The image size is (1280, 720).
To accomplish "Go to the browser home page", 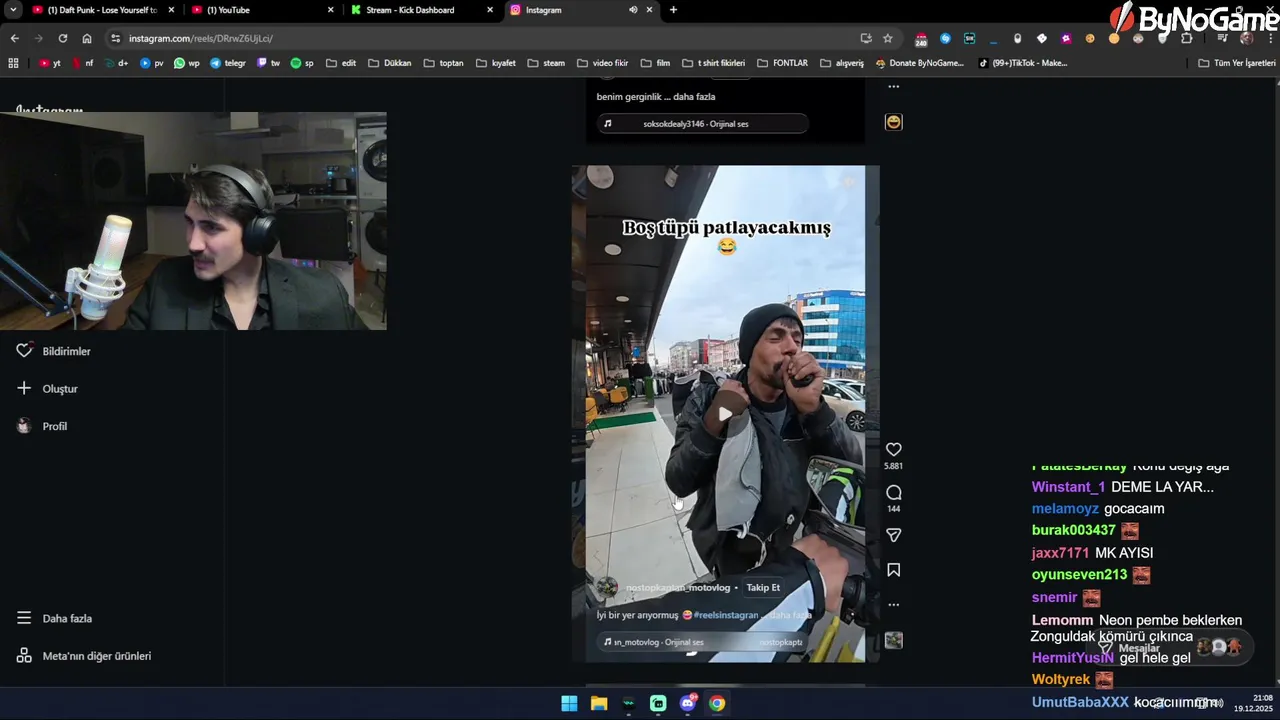I will tap(87, 38).
